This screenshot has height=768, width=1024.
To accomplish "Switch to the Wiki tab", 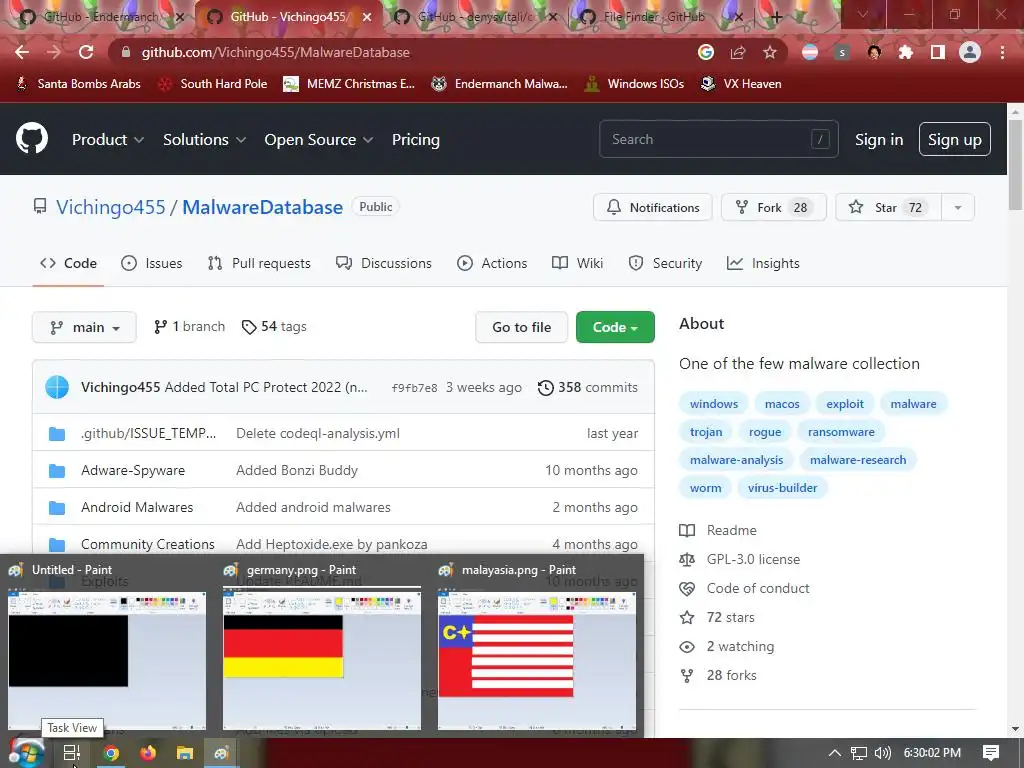I will coord(577,263).
